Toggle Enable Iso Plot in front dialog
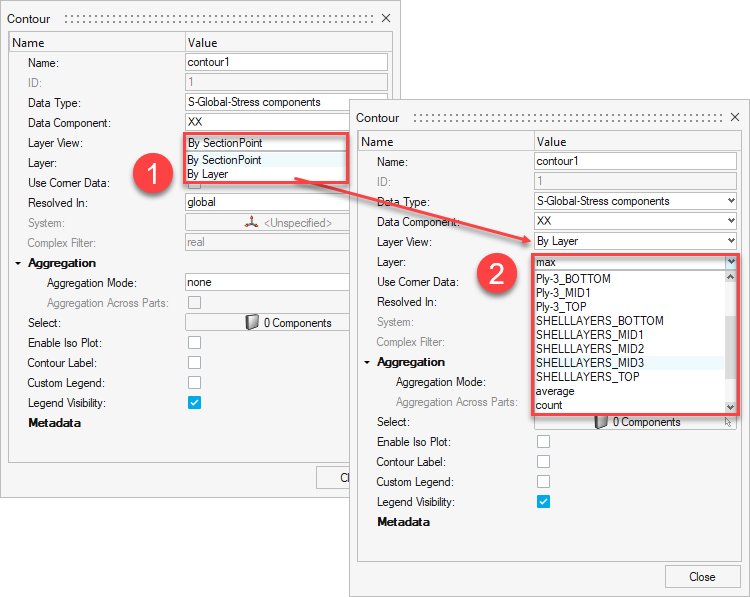 pos(543,442)
